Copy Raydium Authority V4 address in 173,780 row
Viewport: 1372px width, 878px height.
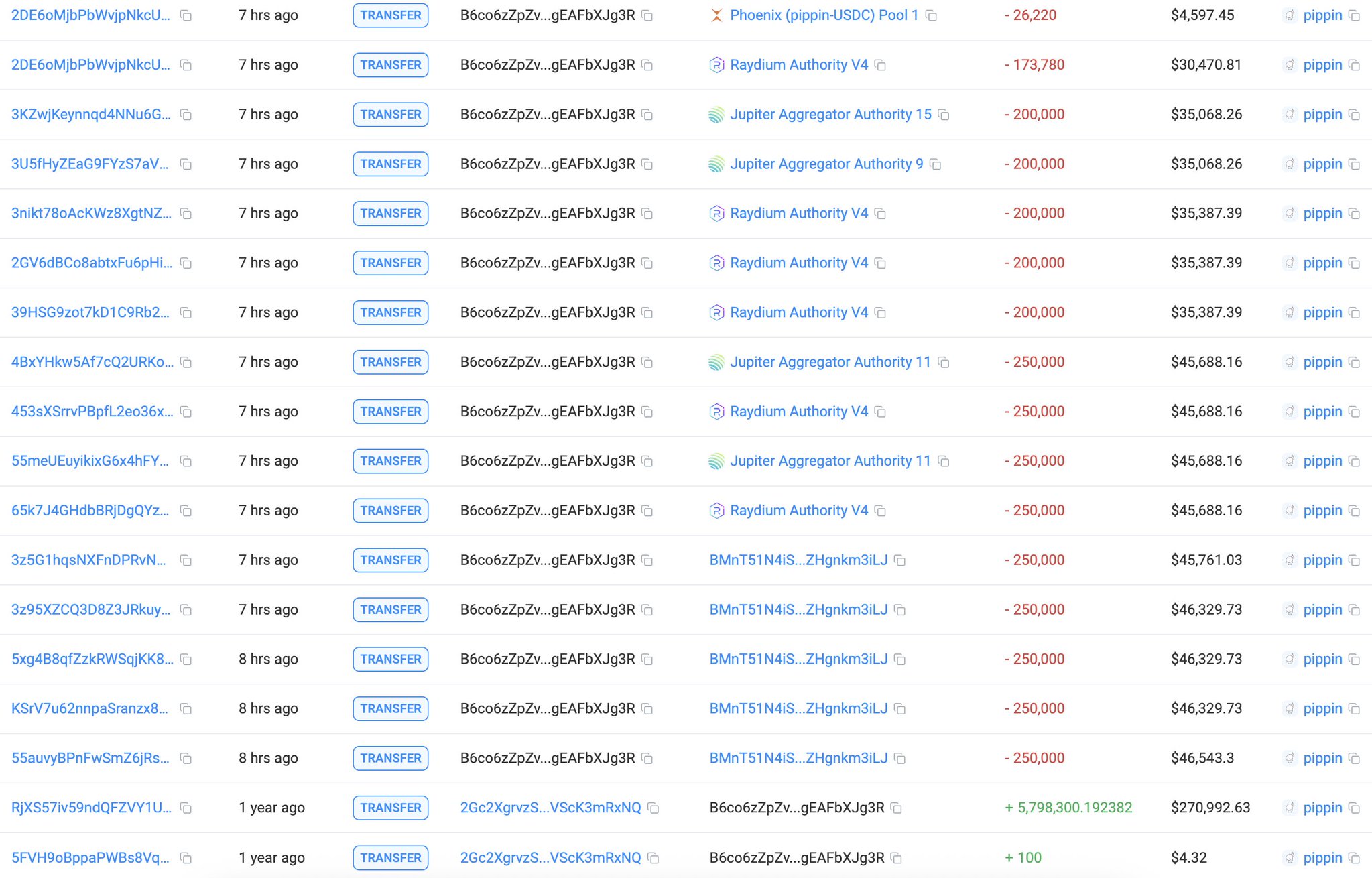(881, 65)
